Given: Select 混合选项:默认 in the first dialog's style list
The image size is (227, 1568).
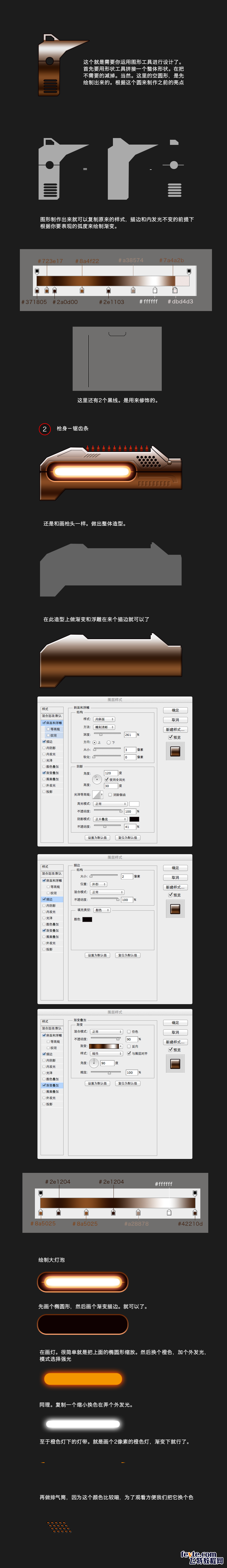Looking at the screenshot, I should pos(52,716).
